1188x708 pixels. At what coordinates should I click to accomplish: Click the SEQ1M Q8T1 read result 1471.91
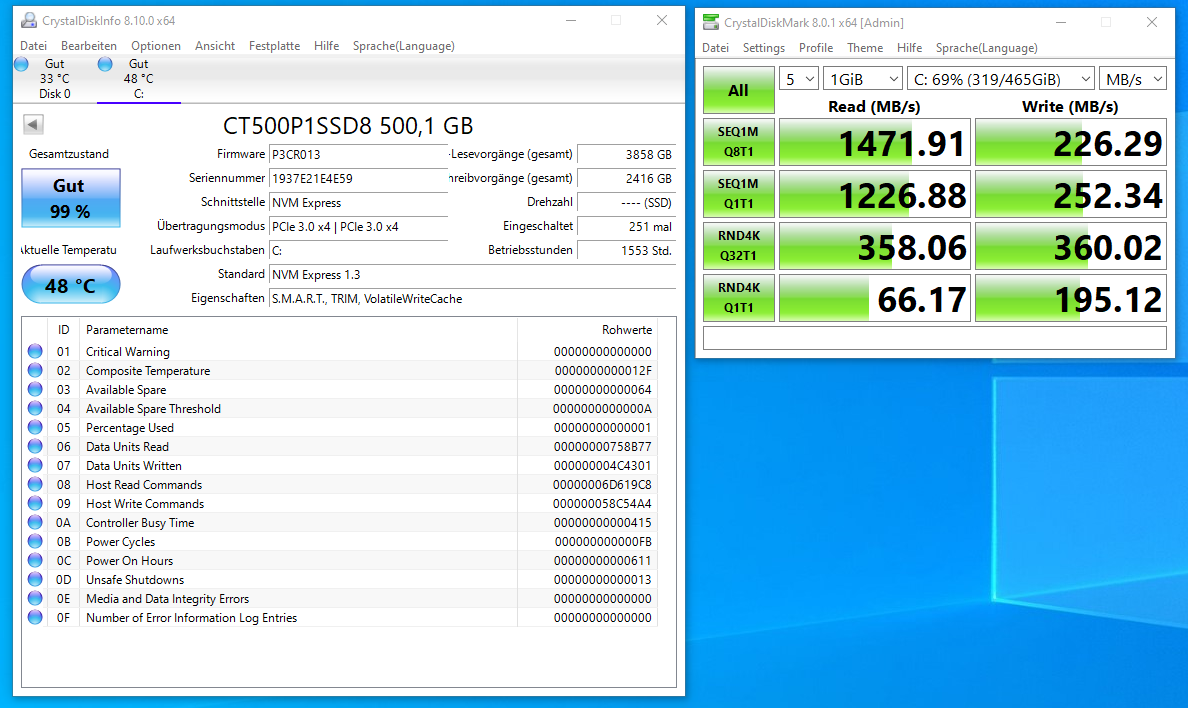point(875,142)
